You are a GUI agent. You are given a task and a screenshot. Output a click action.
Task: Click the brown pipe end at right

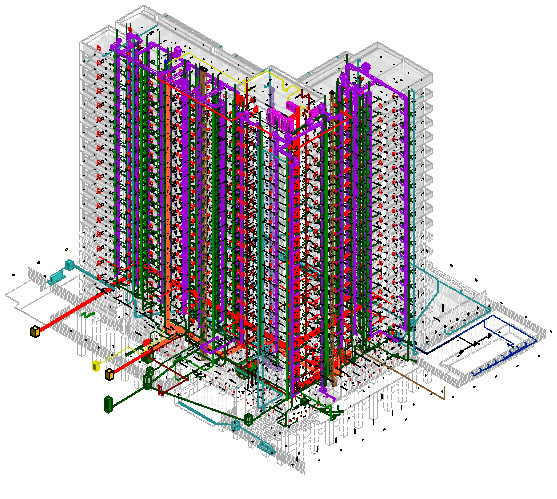(443, 393)
